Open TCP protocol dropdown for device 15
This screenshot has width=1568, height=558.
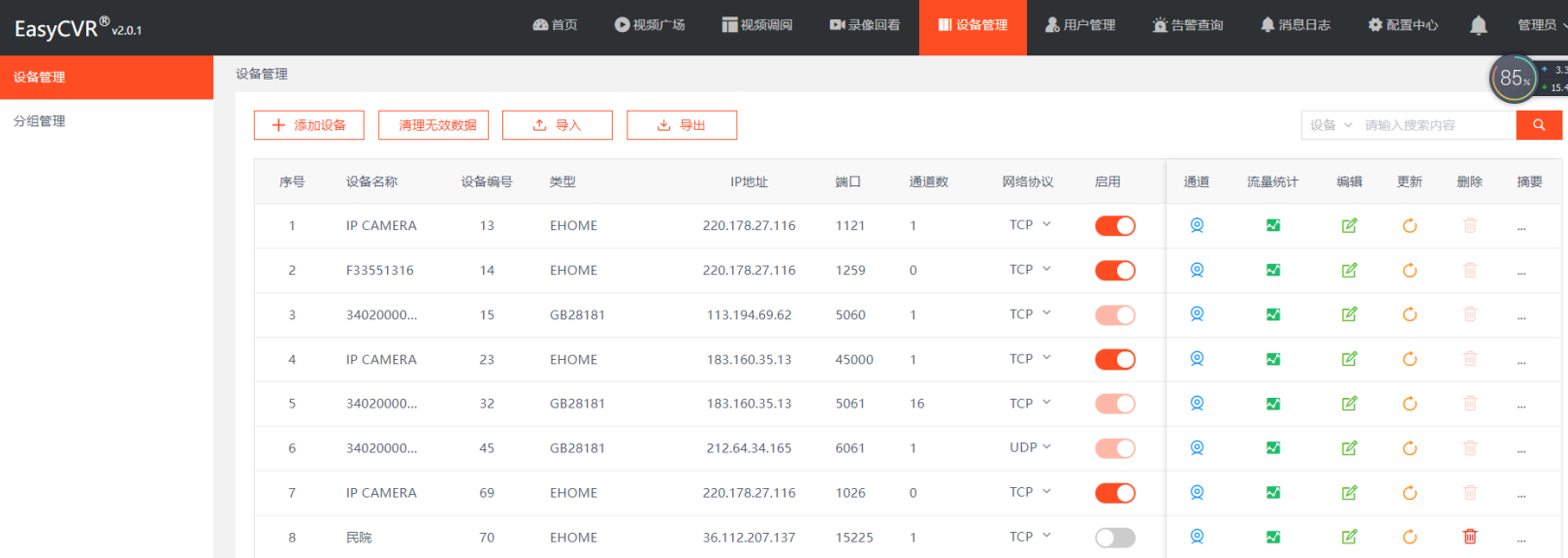(x=1030, y=313)
